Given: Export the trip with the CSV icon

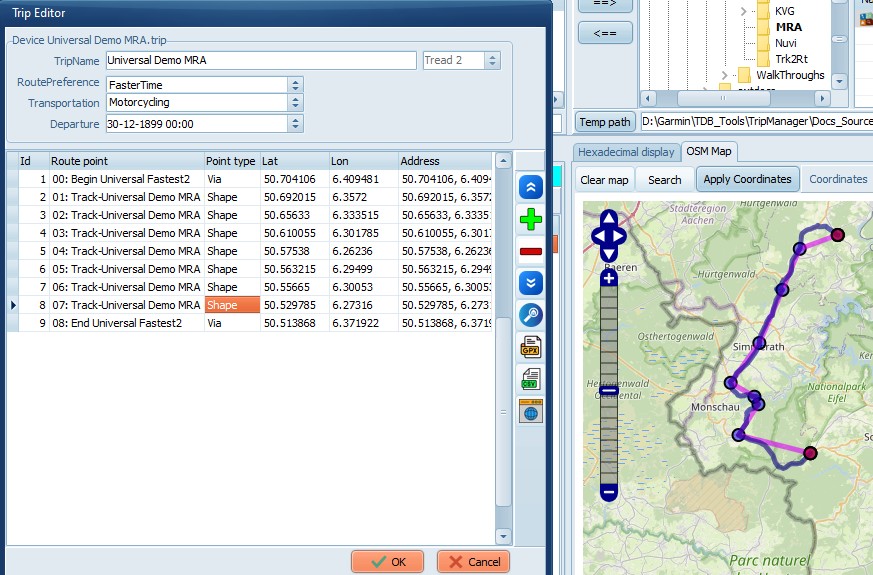Looking at the screenshot, I should point(531,379).
